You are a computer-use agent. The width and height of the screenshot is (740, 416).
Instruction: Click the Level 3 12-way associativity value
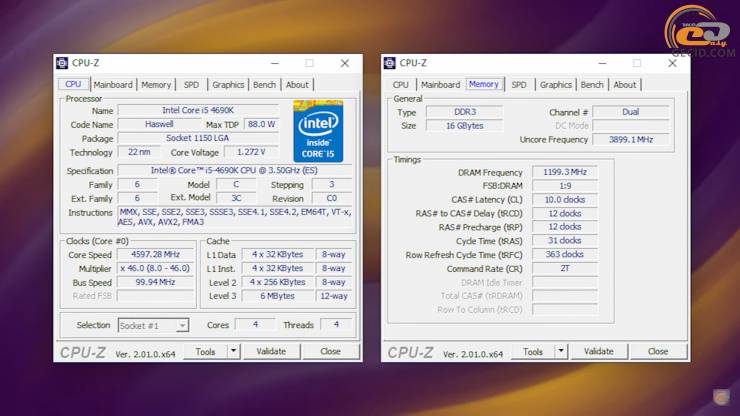pyautogui.click(x=334, y=296)
